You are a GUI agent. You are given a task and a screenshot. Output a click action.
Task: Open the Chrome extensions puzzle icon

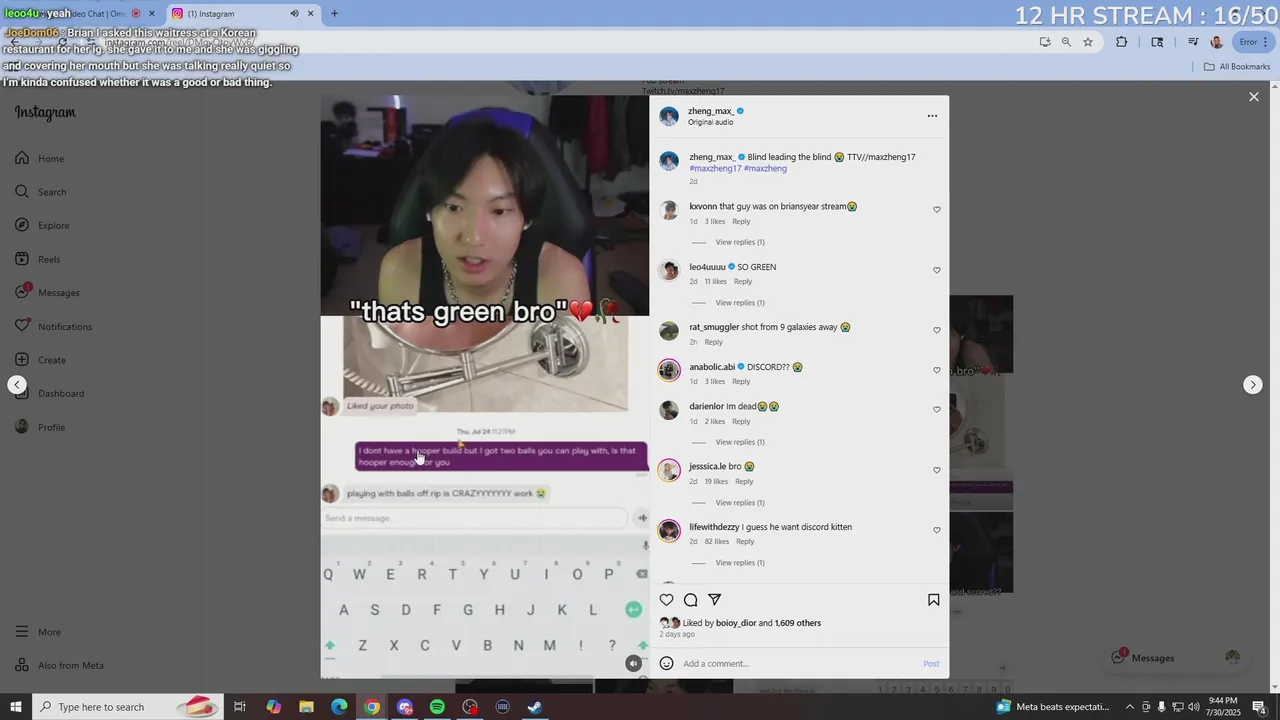pos(1121,42)
